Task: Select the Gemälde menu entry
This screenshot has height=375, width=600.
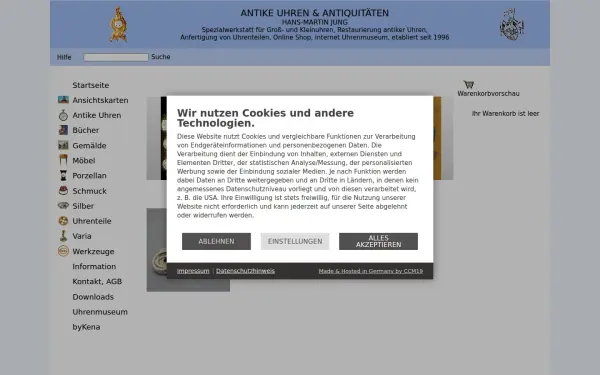Action: tap(89, 145)
